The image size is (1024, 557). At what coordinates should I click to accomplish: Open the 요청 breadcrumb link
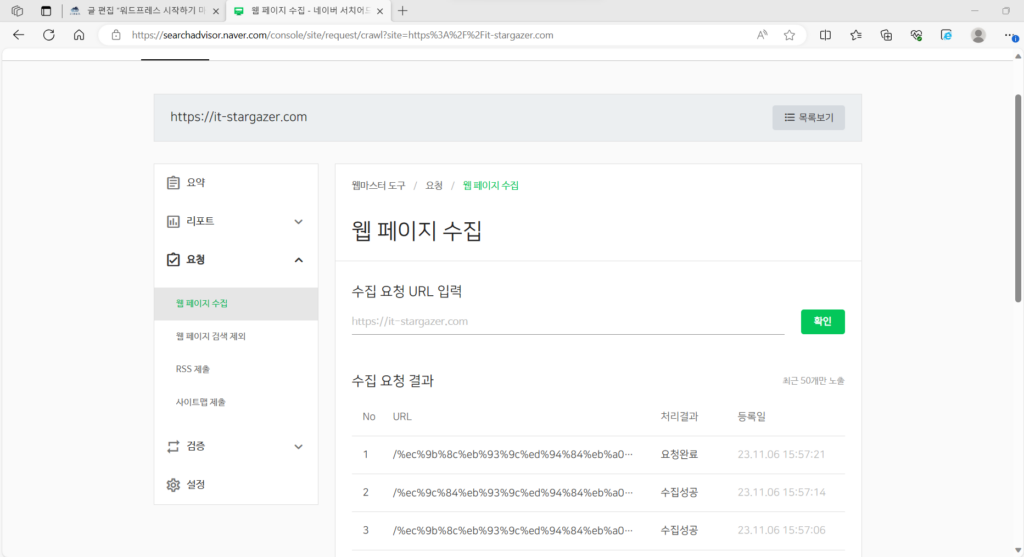(434, 185)
